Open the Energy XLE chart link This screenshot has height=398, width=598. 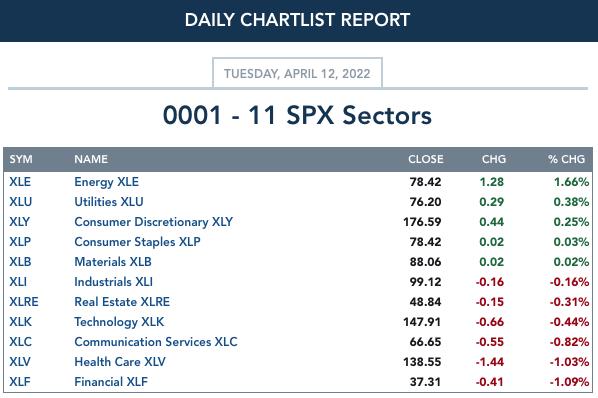click(106, 182)
